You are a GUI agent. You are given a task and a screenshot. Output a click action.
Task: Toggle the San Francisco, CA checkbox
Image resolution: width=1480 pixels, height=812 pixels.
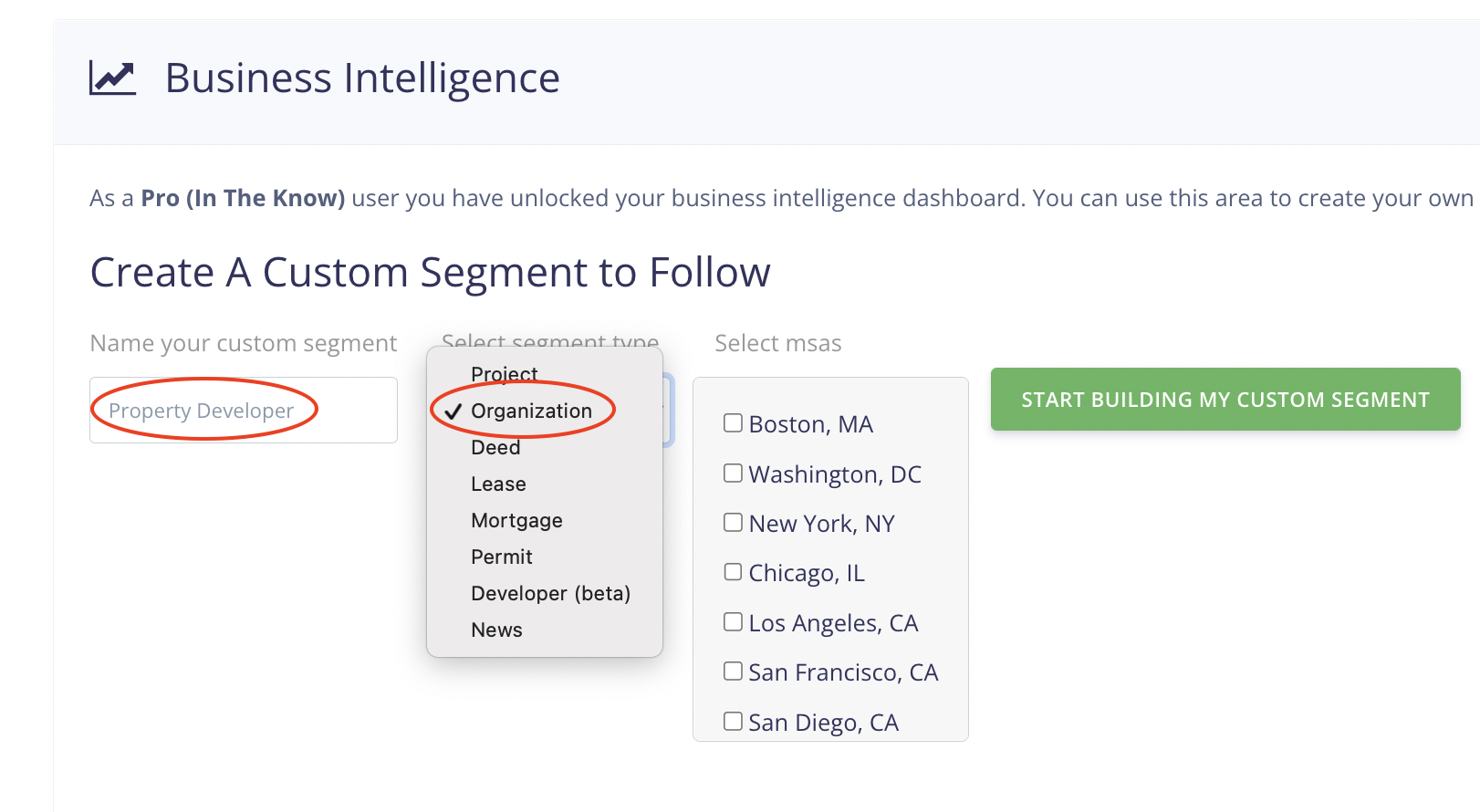(x=733, y=671)
